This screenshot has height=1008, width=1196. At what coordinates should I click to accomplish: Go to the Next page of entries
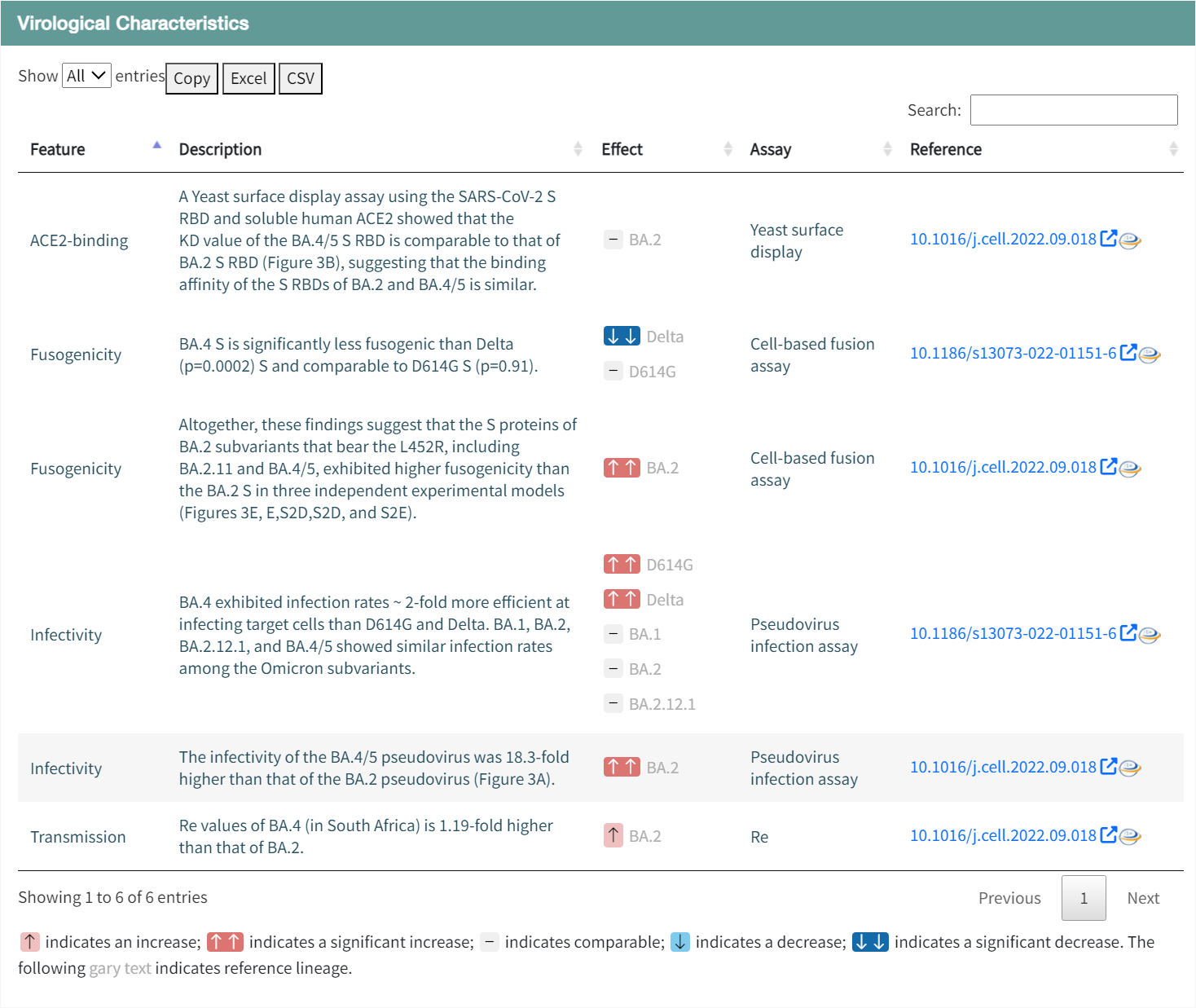click(1143, 898)
